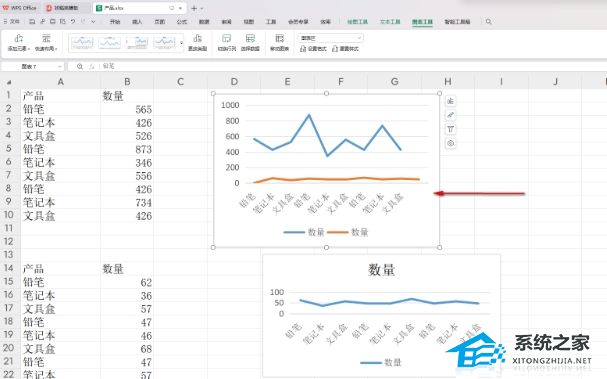The image size is (607, 379).
Task: Expand the quick access toolbar customize arrow
Action: point(93,22)
